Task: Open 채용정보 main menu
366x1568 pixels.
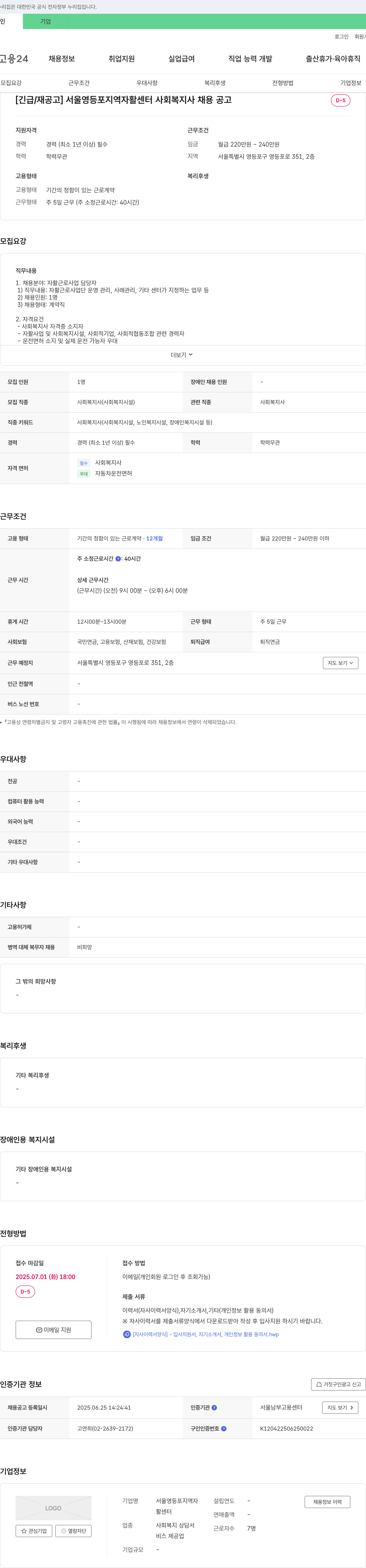Action: (x=61, y=58)
